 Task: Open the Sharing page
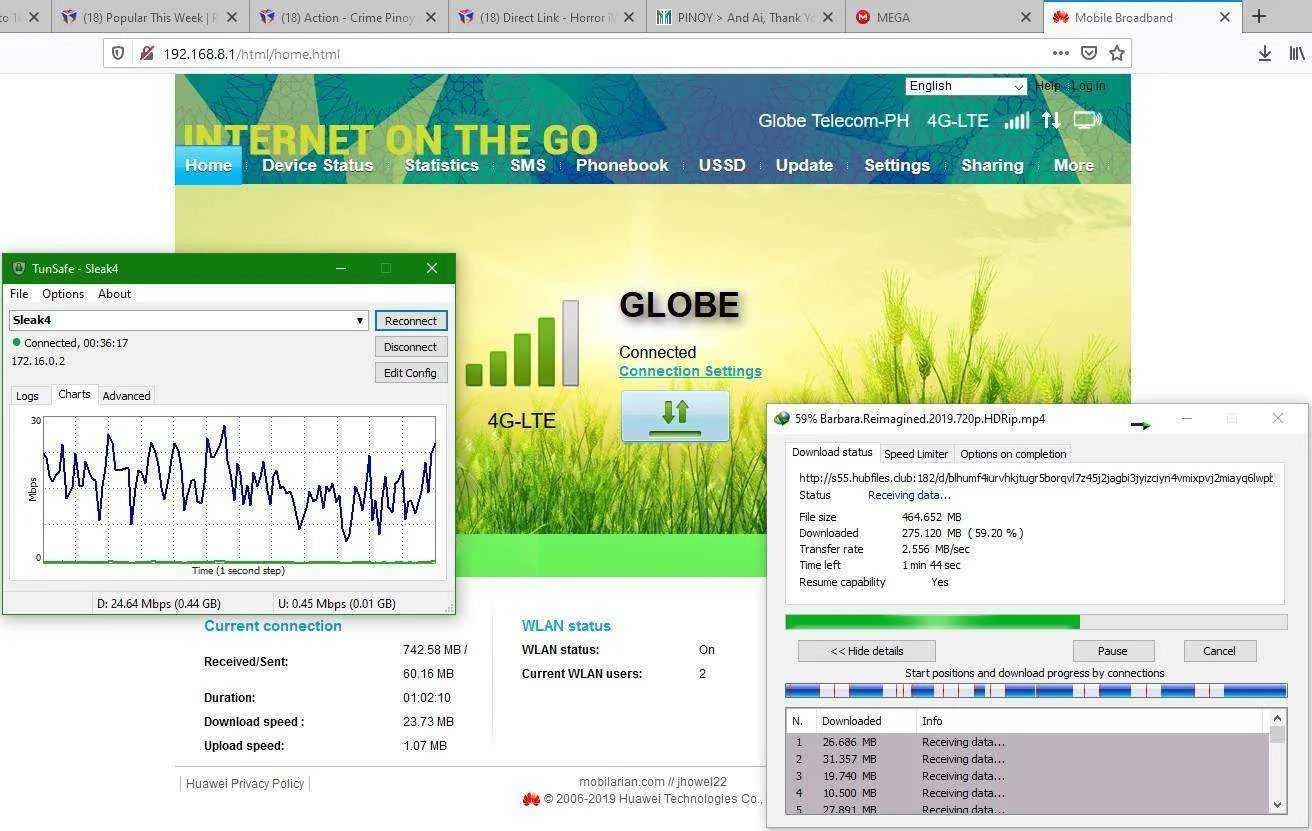click(x=992, y=166)
